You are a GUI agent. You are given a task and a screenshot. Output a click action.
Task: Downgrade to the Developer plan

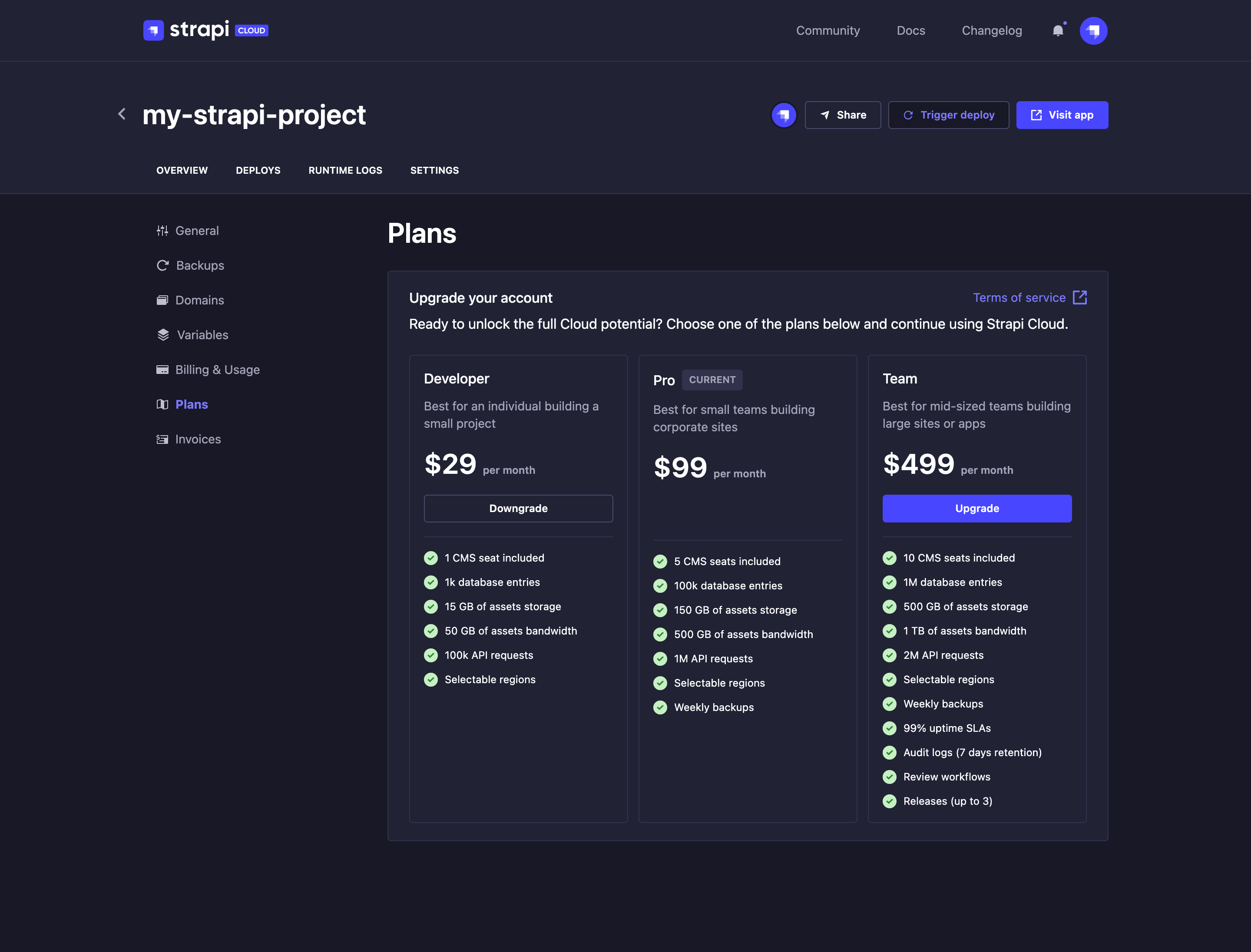518,508
